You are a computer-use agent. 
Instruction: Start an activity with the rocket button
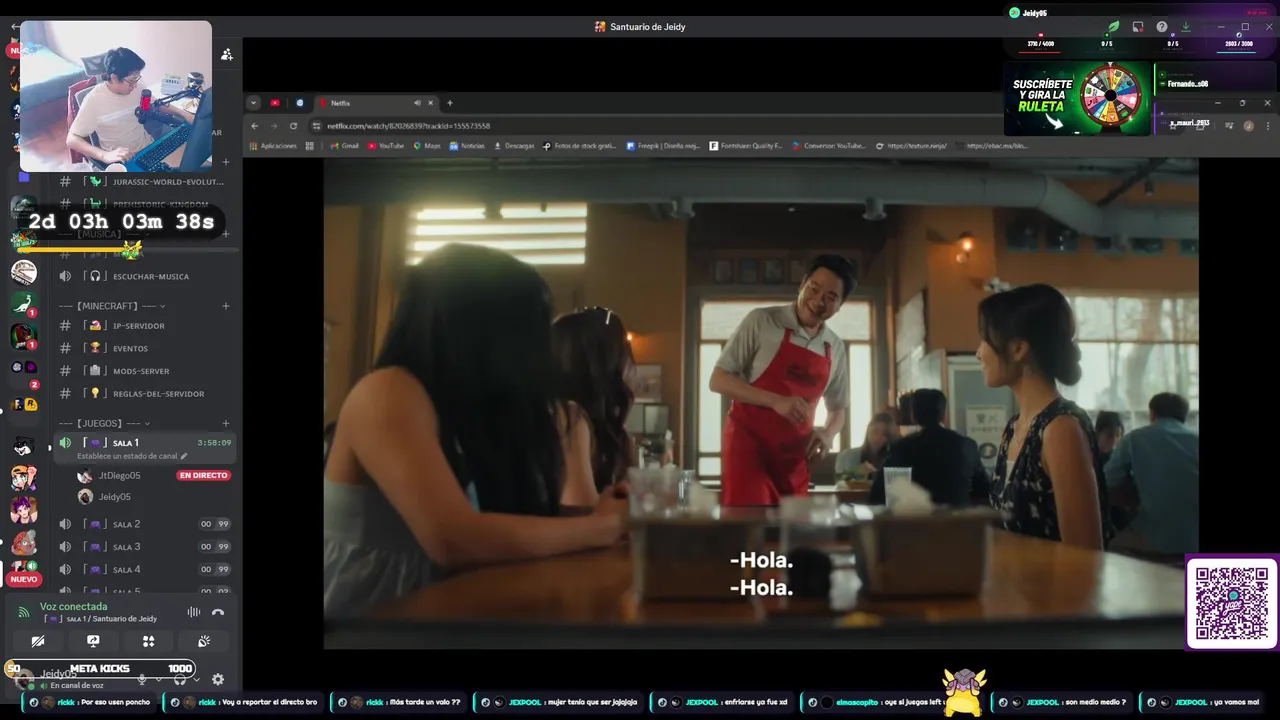click(x=148, y=641)
